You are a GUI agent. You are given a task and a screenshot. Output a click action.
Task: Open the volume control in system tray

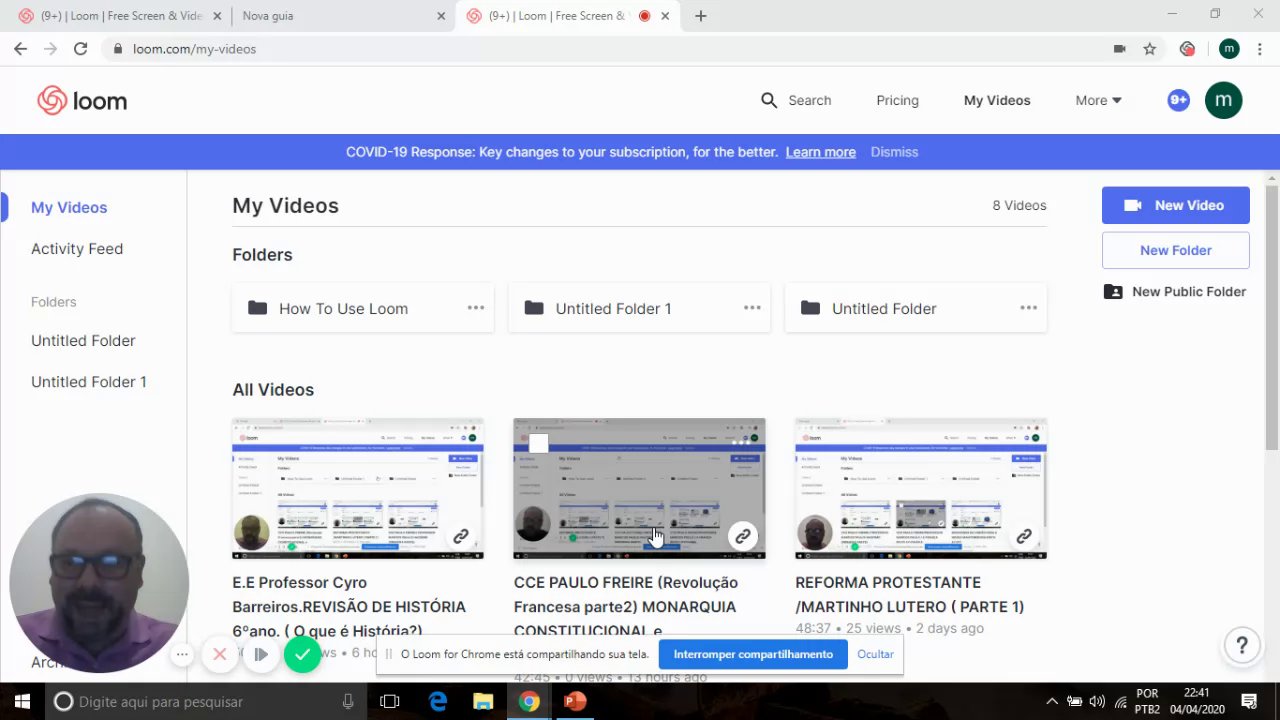pyautogui.click(x=1097, y=701)
